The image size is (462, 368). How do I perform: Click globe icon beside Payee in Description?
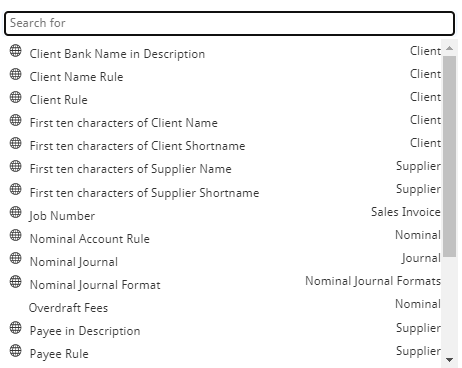(x=15, y=327)
